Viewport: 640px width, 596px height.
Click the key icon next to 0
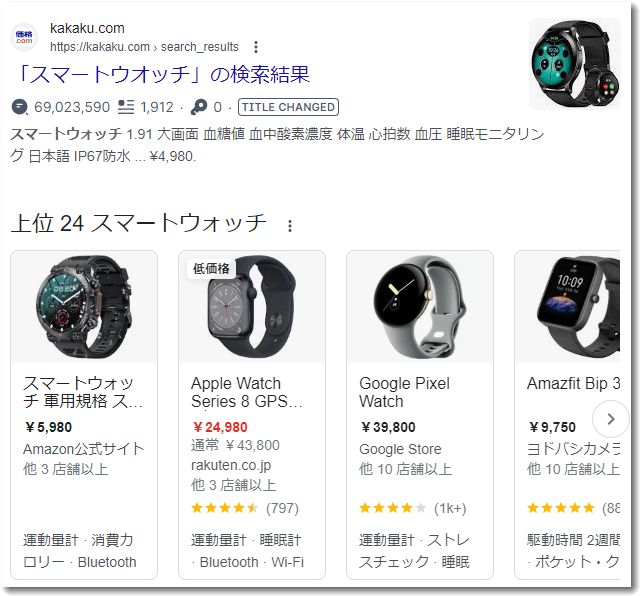click(199, 107)
